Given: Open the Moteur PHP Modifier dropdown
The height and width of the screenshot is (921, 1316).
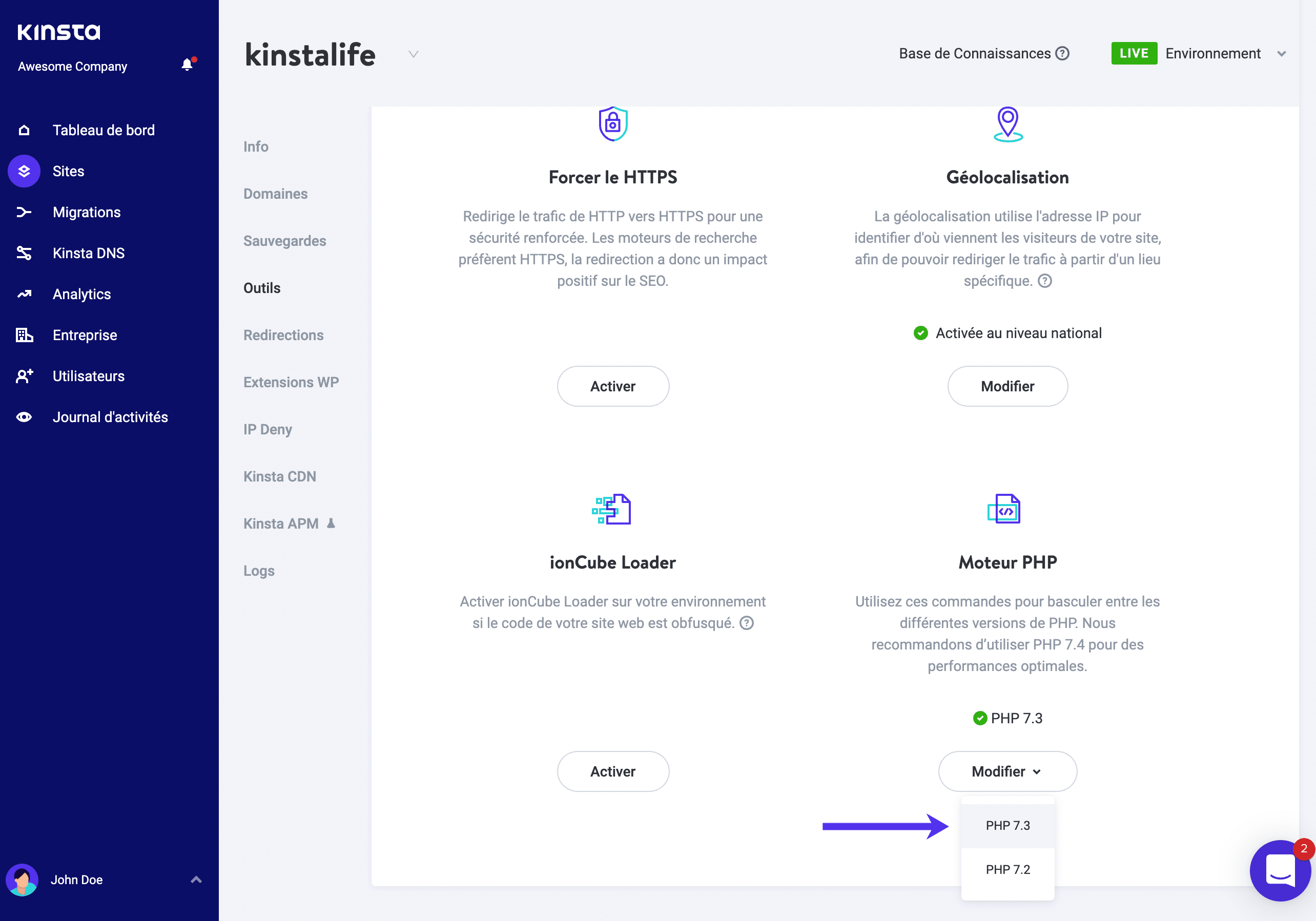Looking at the screenshot, I should [1007, 771].
